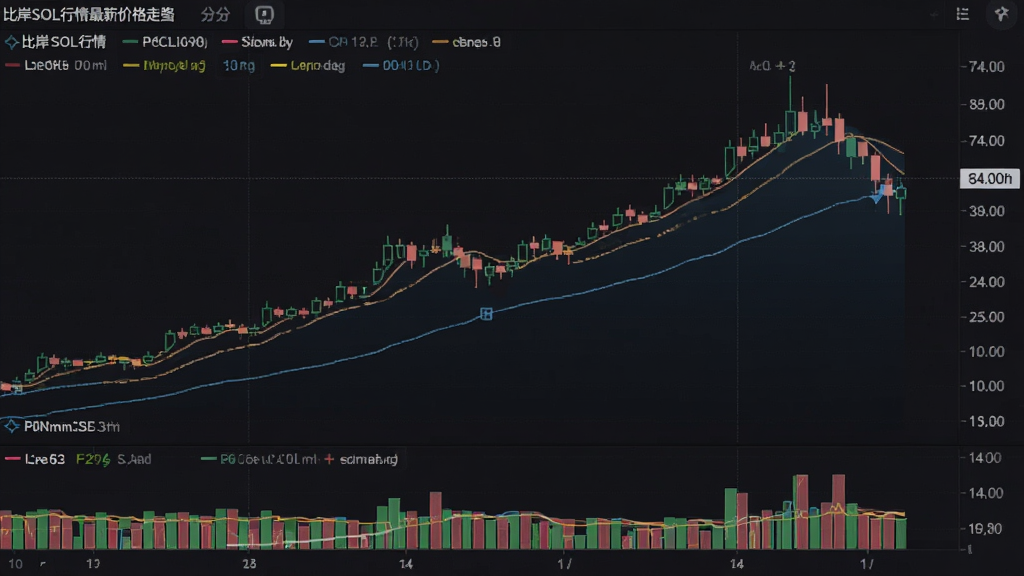
Task: Click the 28 label on the time axis
Action: 249,564
